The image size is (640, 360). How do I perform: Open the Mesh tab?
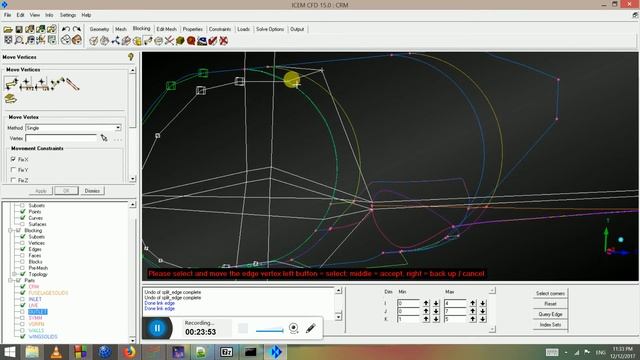click(x=121, y=29)
